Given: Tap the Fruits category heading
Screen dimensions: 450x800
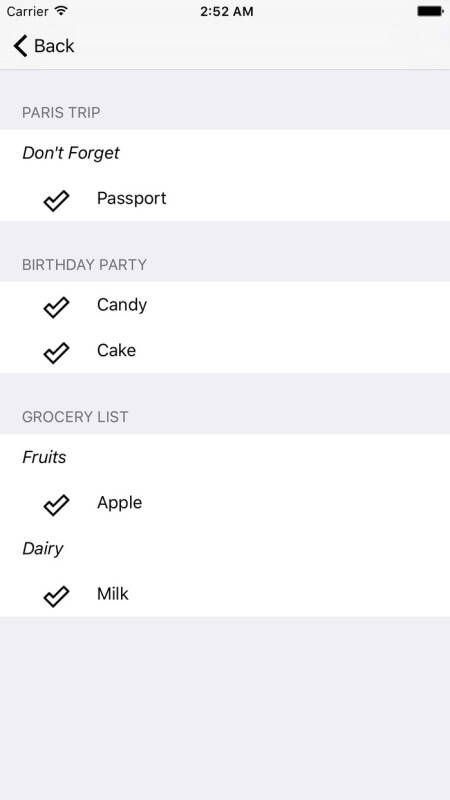Looking at the screenshot, I should tap(44, 457).
